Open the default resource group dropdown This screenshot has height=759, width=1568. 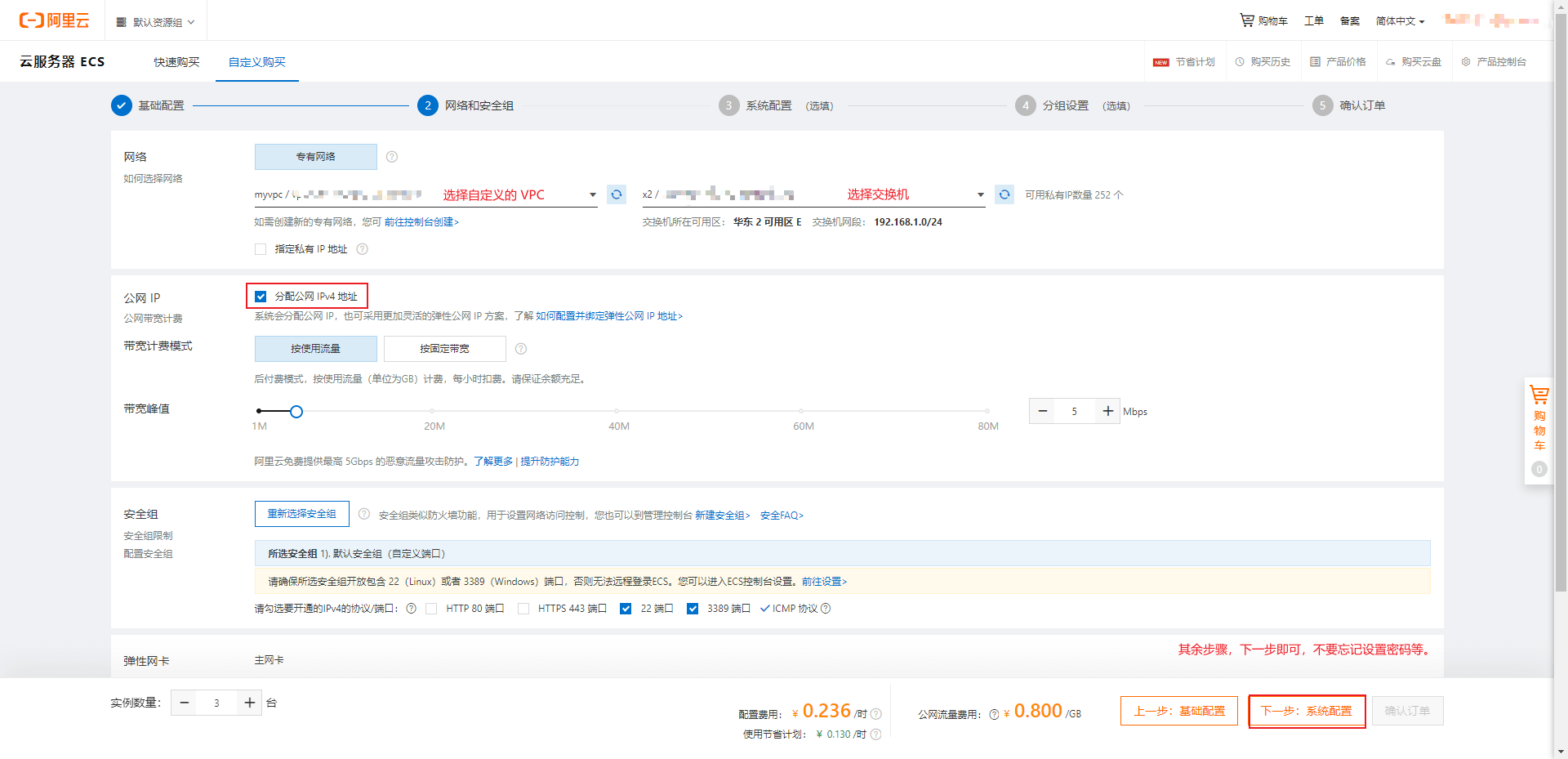[x=156, y=22]
